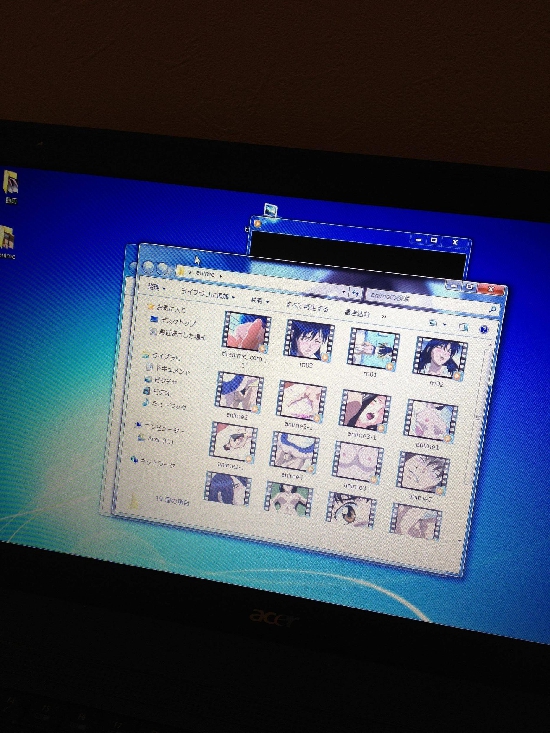Open the top desktop folder icon
The width and height of the screenshot is (550, 733).
coord(10,183)
